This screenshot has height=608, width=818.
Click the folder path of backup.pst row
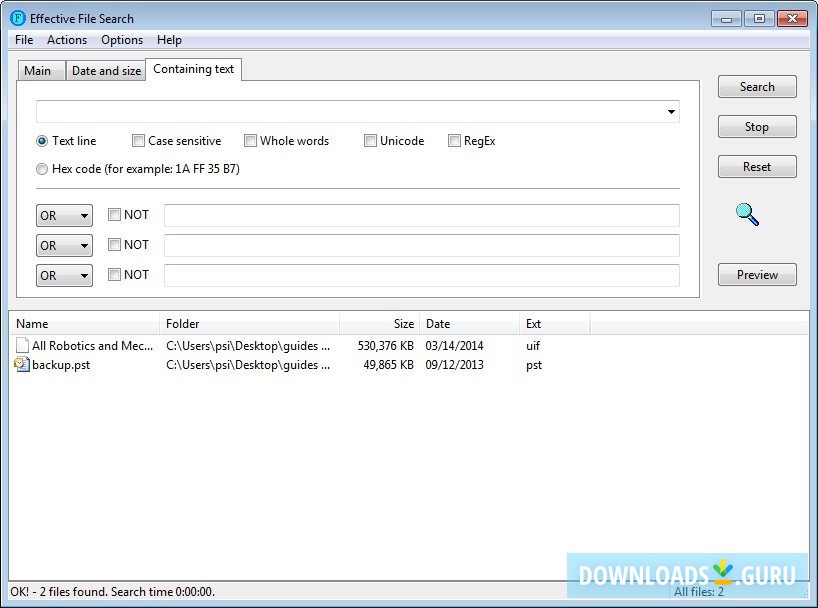[248, 365]
